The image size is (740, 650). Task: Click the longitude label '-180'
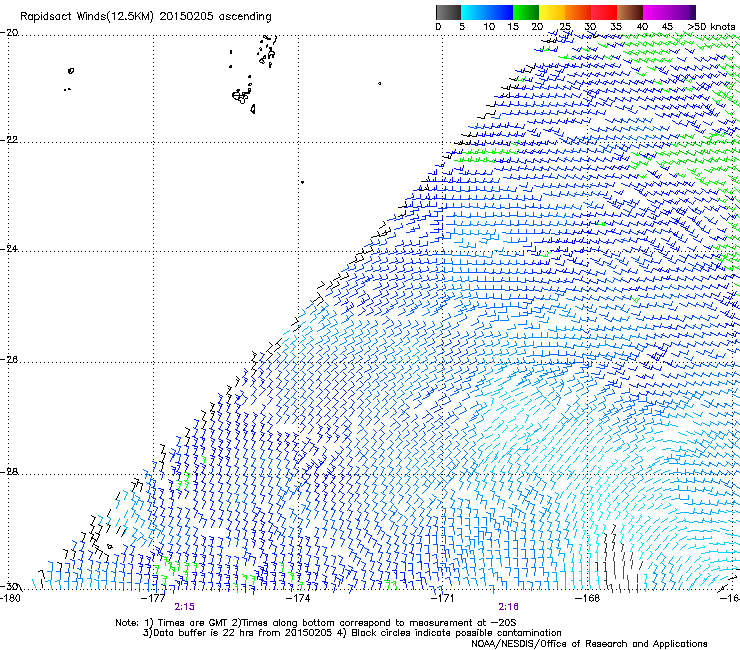point(10,598)
